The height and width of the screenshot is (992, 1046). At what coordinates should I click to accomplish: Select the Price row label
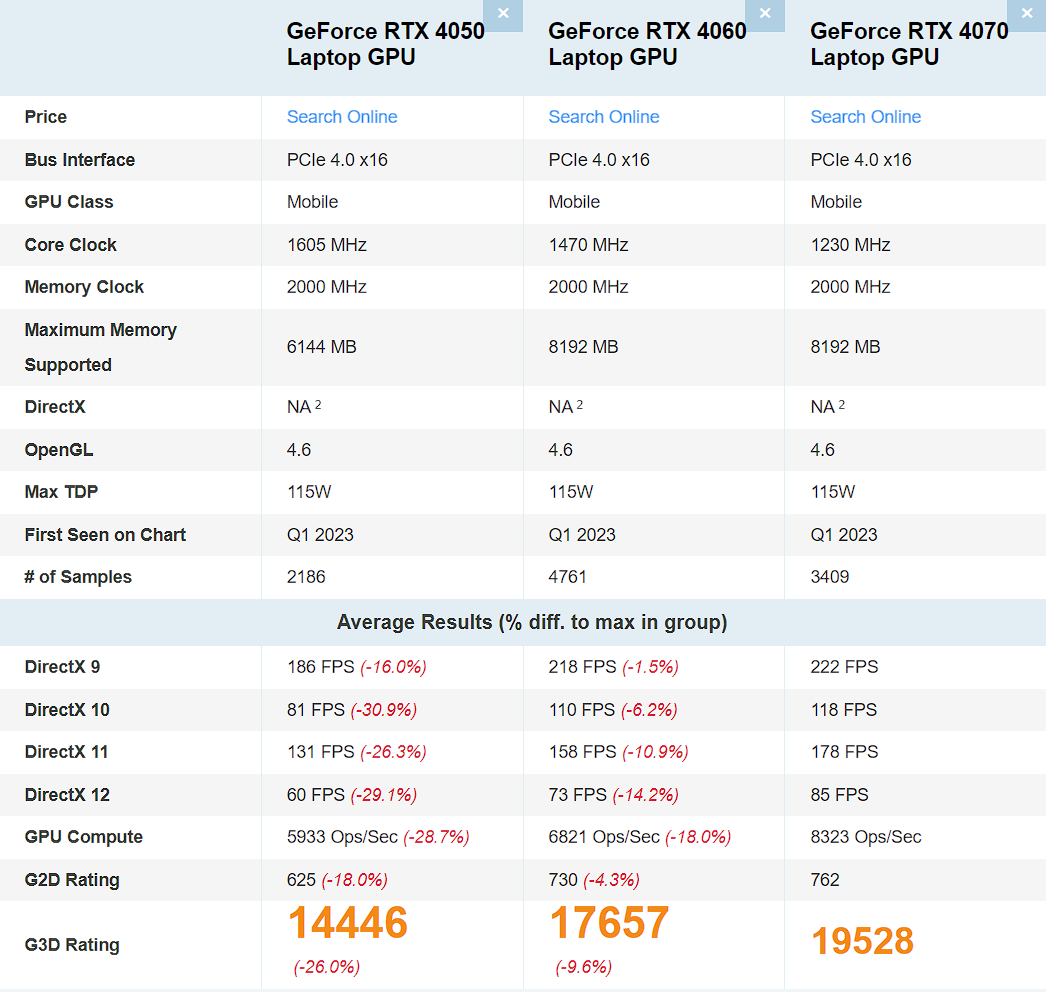pyautogui.click(x=45, y=117)
